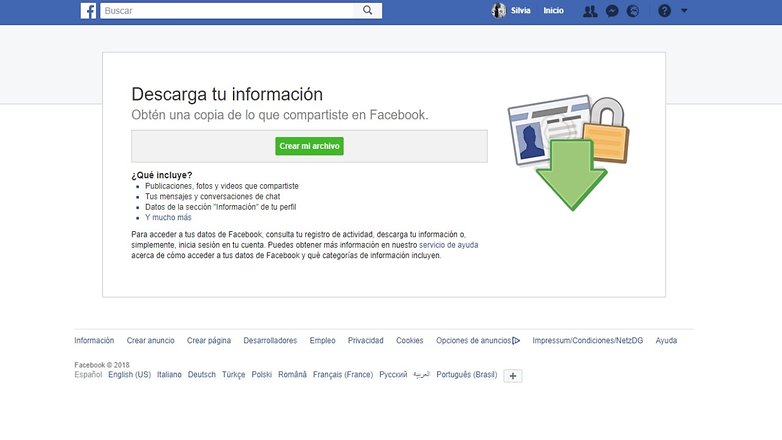This screenshot has height=440, width=782.
Task: Open the Y mucho más link
Action: (168, 218)
